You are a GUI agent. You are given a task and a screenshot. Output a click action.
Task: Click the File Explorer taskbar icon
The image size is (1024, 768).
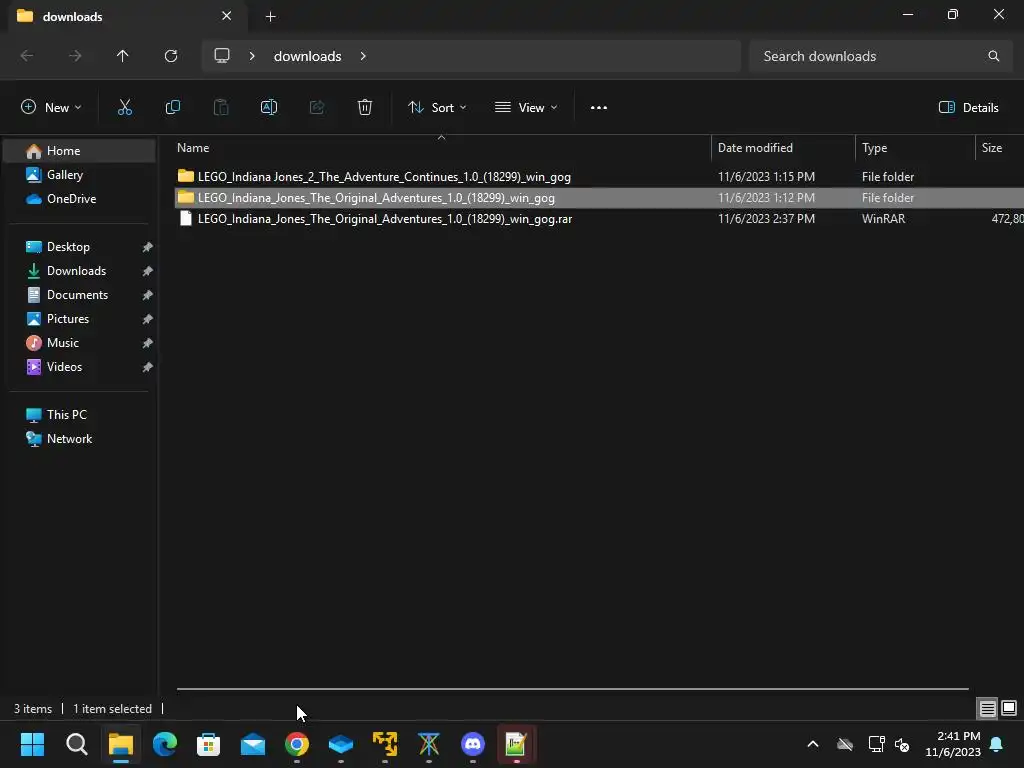[x=121, y=744]
